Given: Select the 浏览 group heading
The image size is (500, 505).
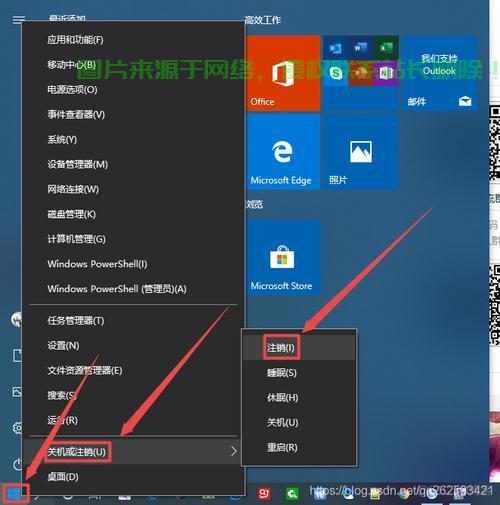Looking at the screenshot, I should click(x=255, y=204).
